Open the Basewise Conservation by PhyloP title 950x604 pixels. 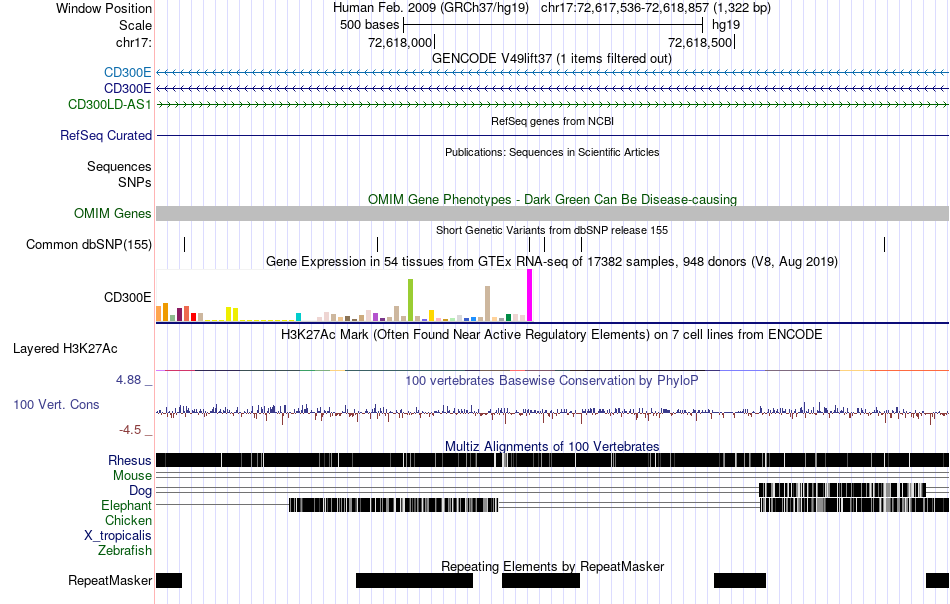point(552,380)
